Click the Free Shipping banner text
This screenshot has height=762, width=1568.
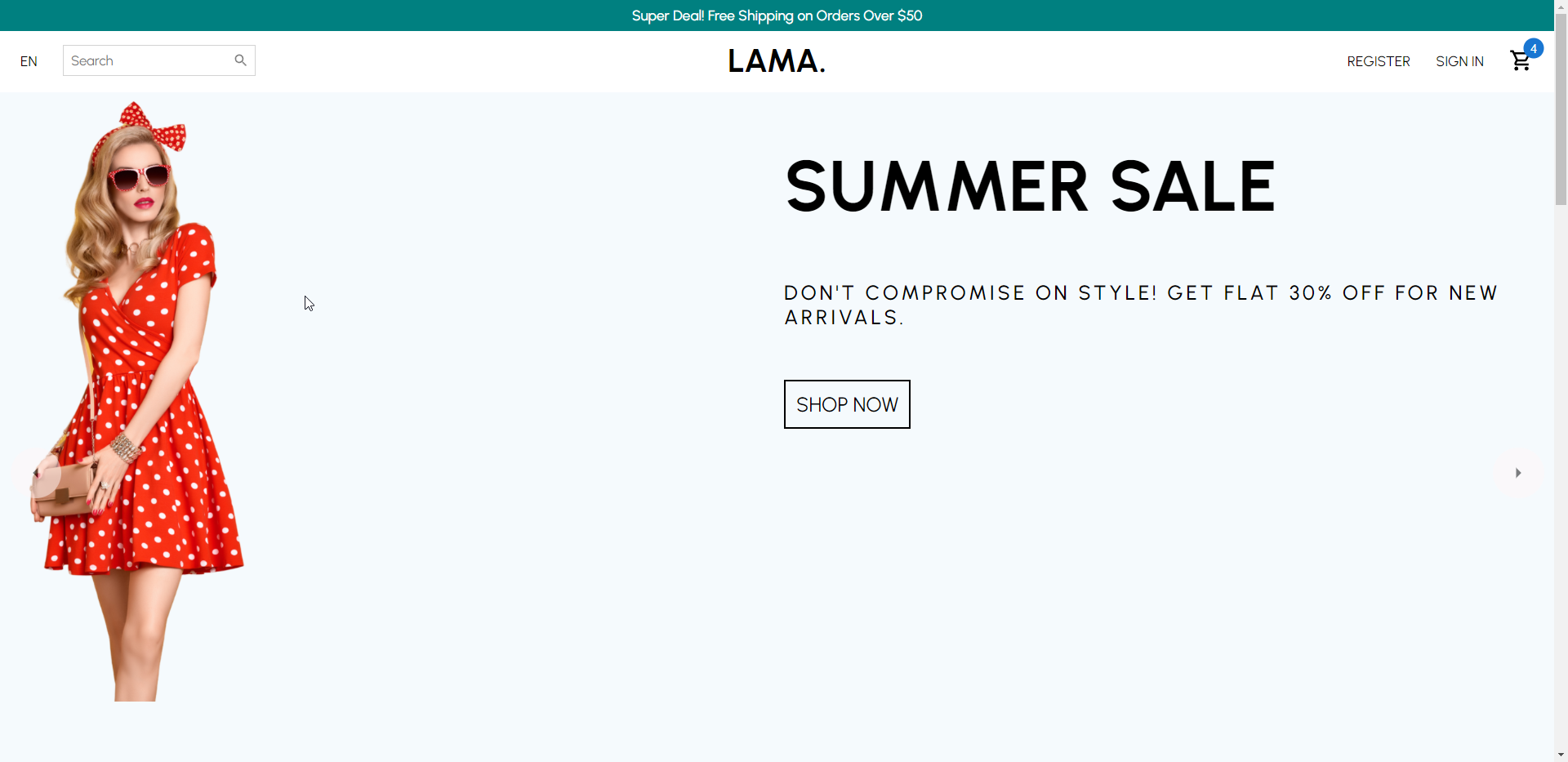[x=777, y=15]
